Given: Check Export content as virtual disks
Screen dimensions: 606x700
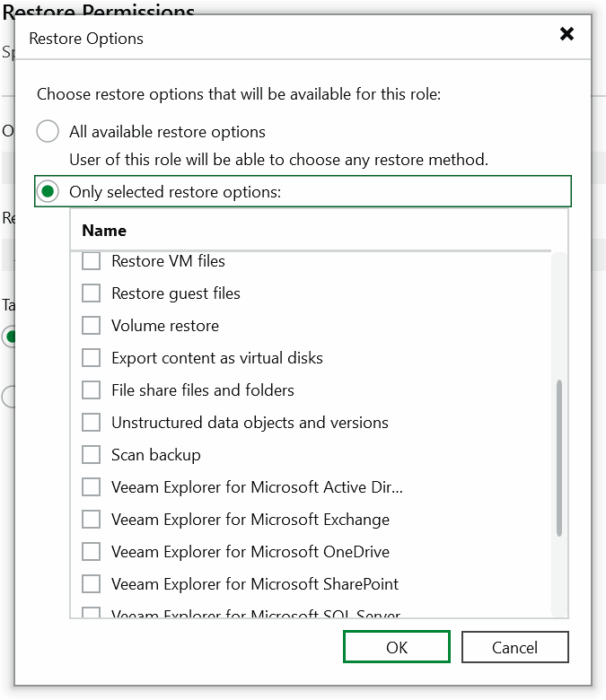Looking at the screenshot, I should click(x=91, y=358).
